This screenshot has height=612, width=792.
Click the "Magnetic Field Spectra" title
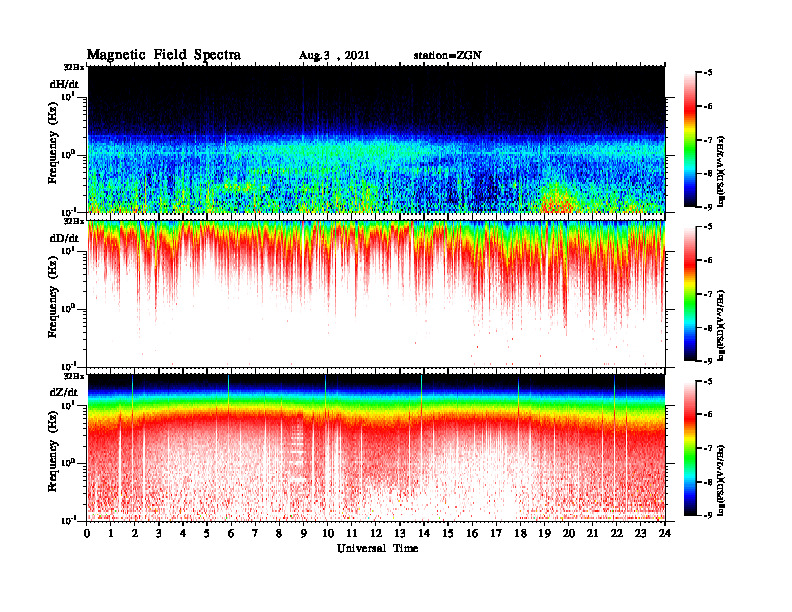coord(164,55)
